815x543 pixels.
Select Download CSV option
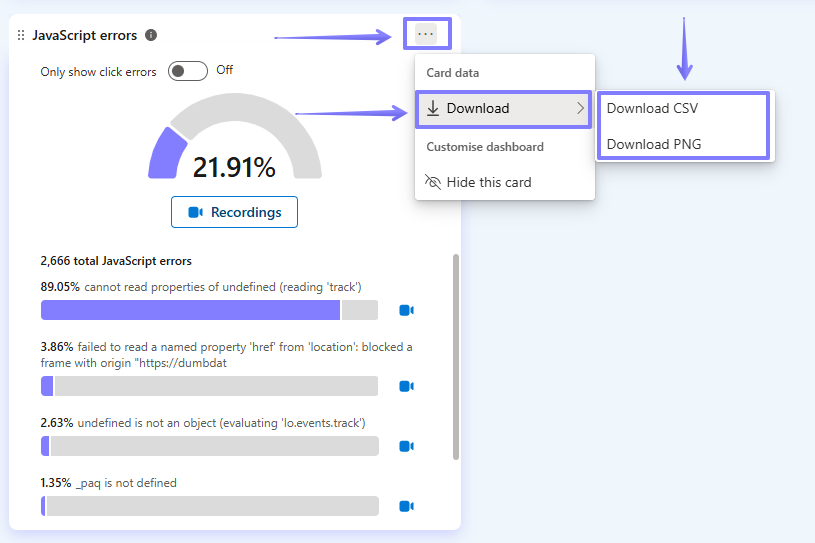coord(652,108)
